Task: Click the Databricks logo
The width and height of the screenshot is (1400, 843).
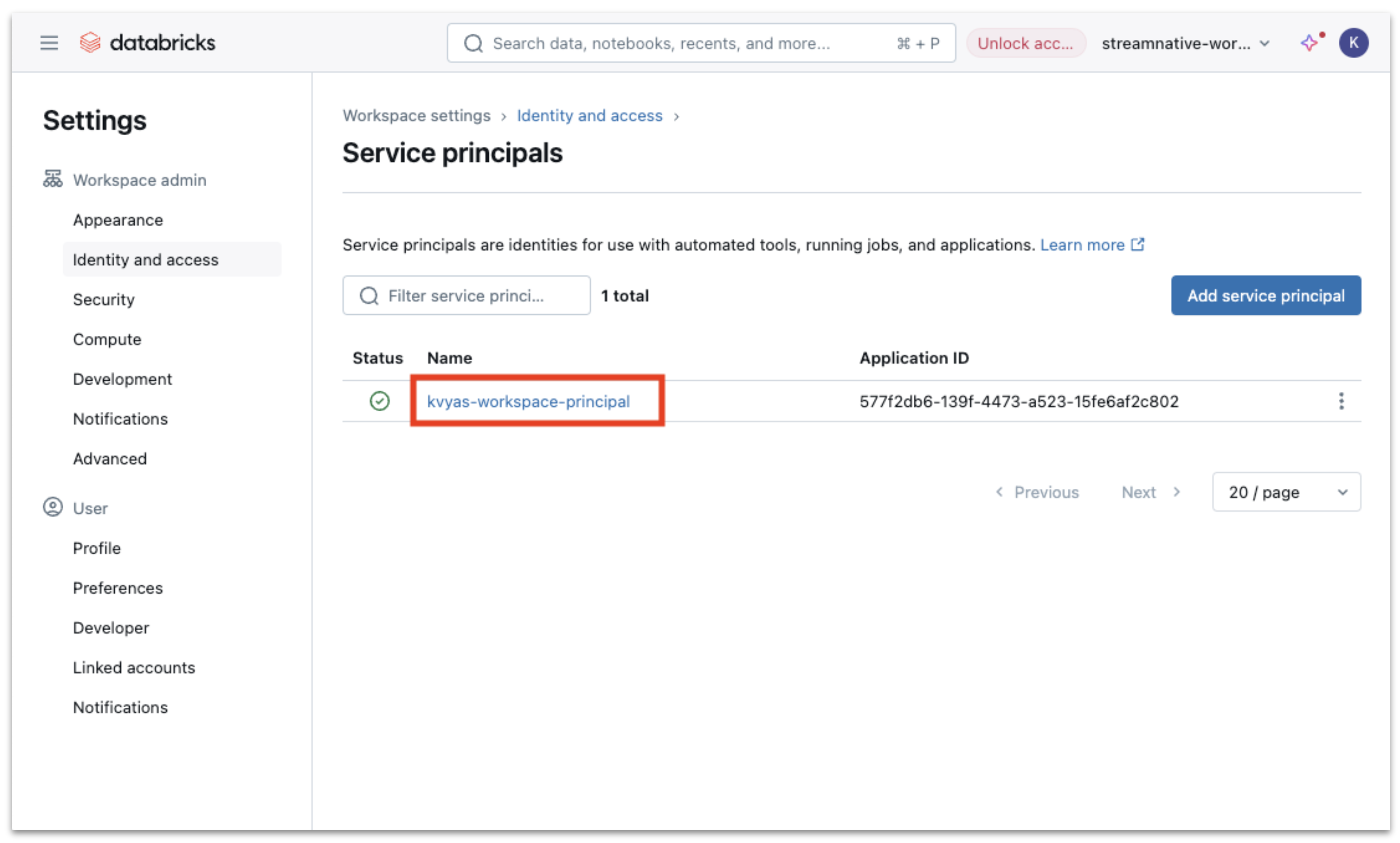Action: (x=147, y=42)
